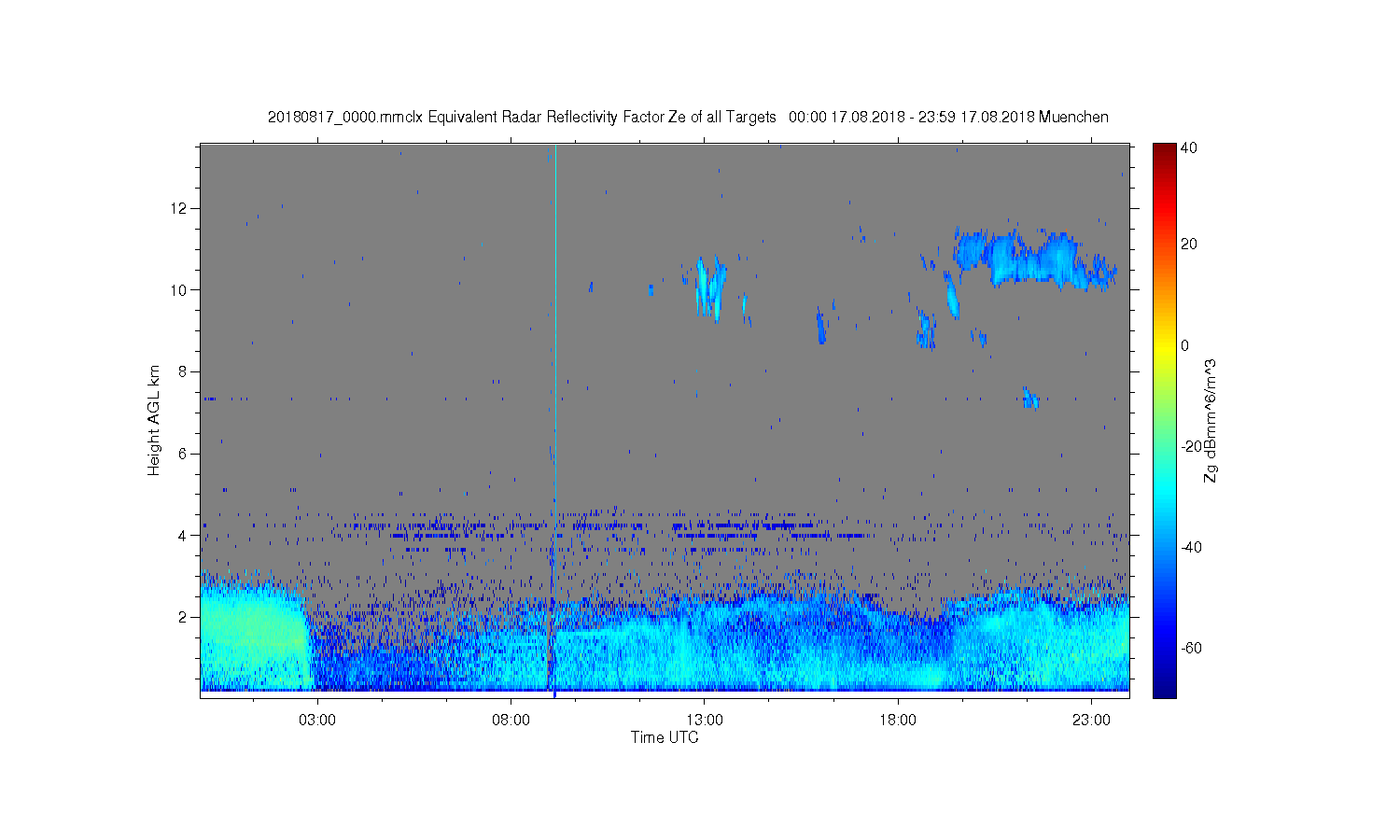Image resolution: width=1400 pixels, height=840 pixels.
Task: Click the '6' height tick label
Action: tap(184, 454)
